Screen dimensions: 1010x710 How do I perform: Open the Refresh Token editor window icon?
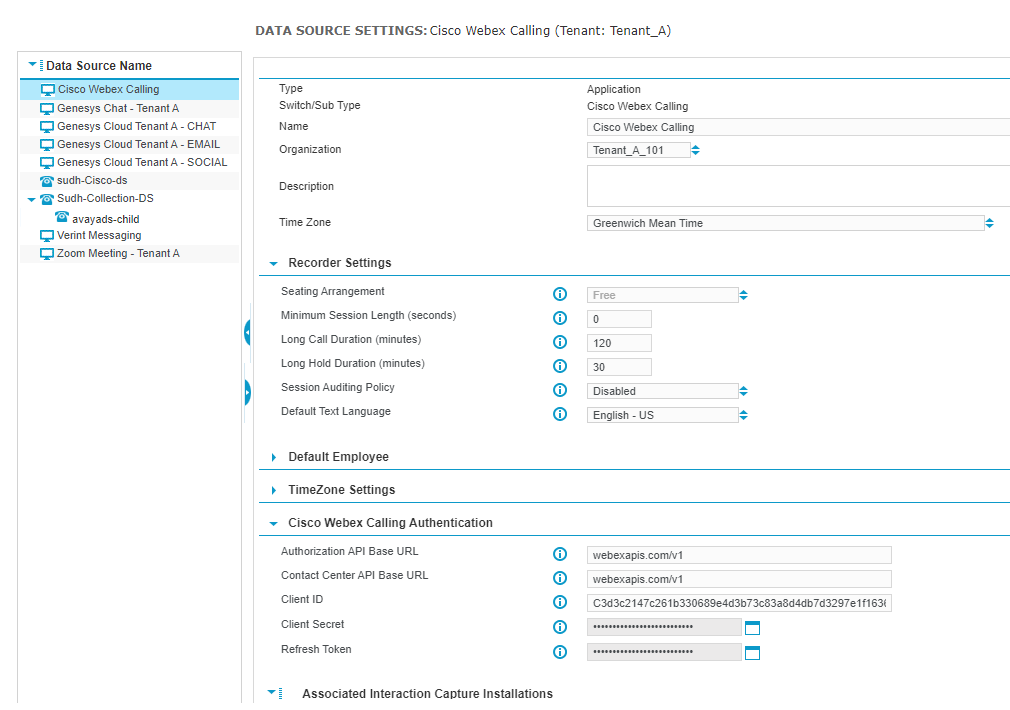click(752, 651)
